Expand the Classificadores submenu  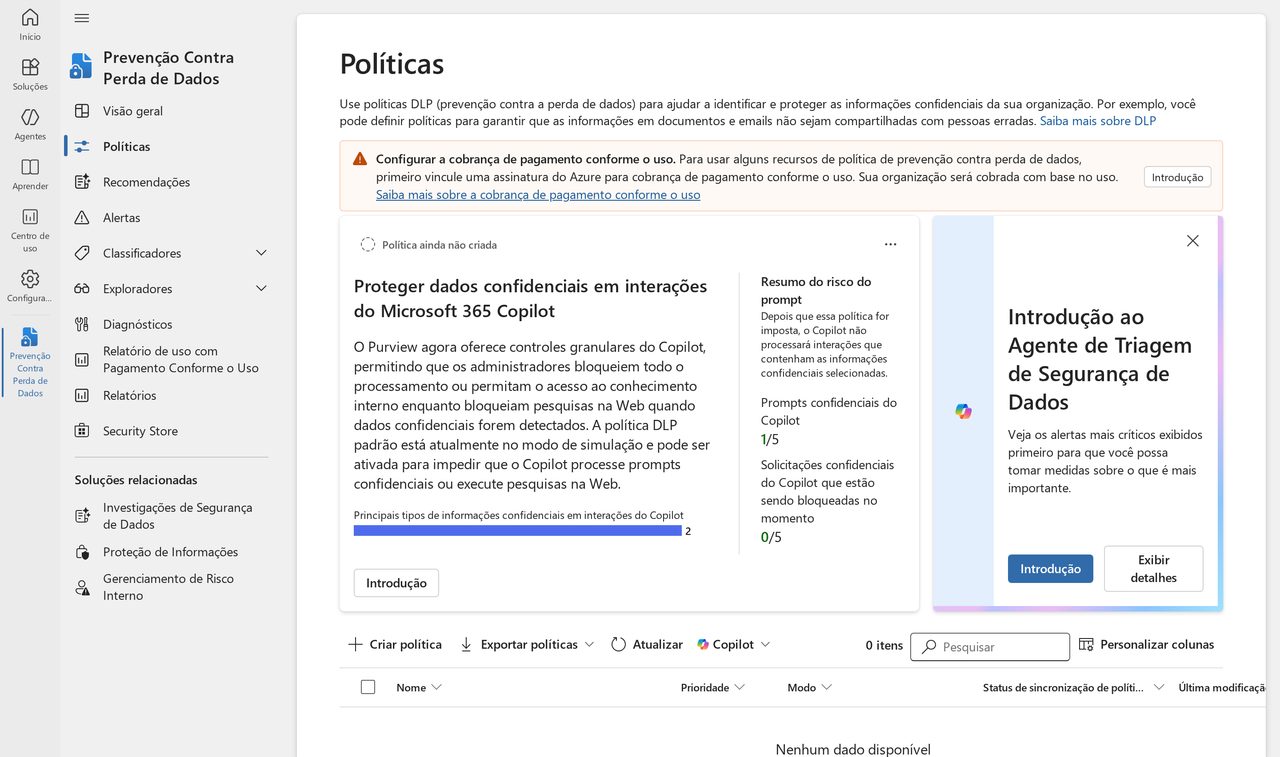pos(261,253)
